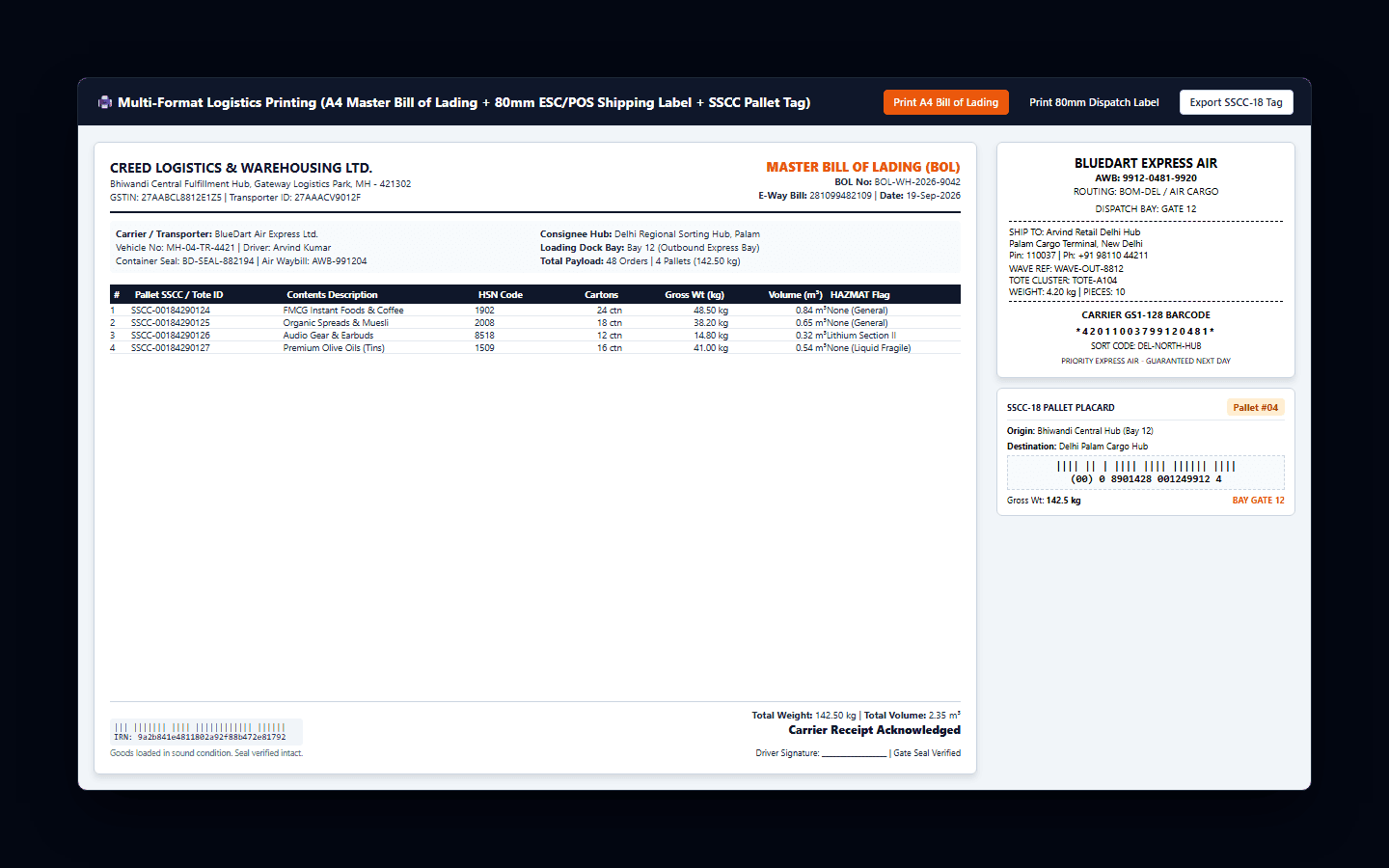
Task: Click the carrier barcode *42011003799120481*
Action: coord(1146,332)
